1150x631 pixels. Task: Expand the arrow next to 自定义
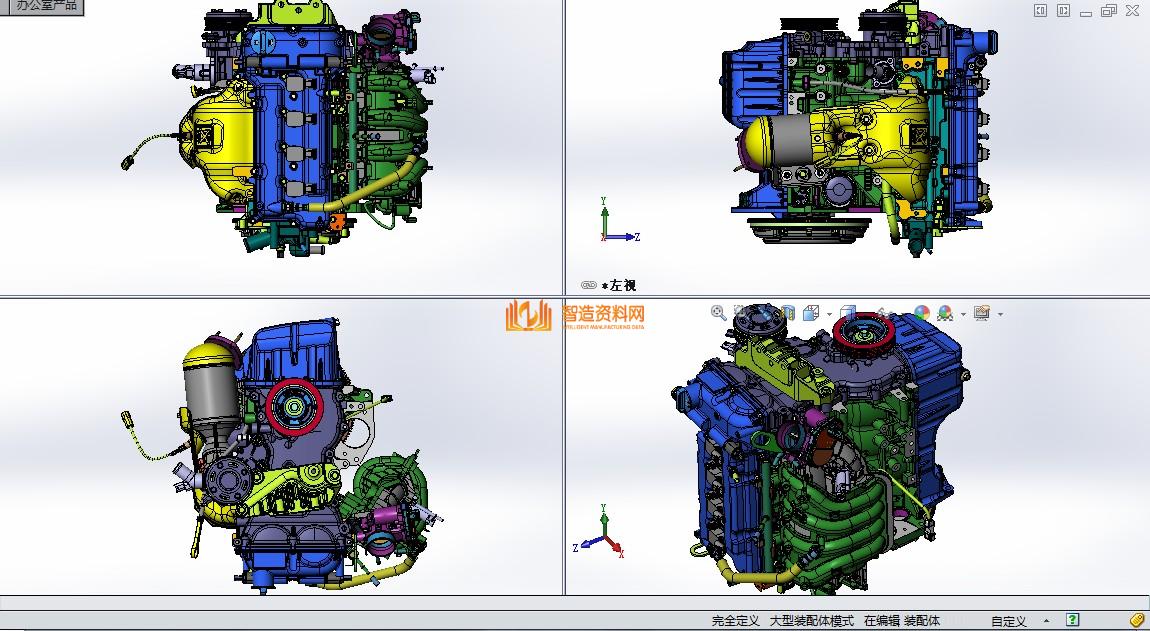pyautogui.click(x=1046, y=621)
